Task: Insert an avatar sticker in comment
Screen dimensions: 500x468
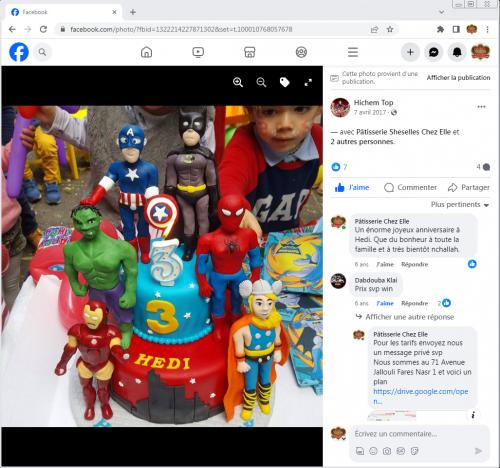Action: pos(360,451)
